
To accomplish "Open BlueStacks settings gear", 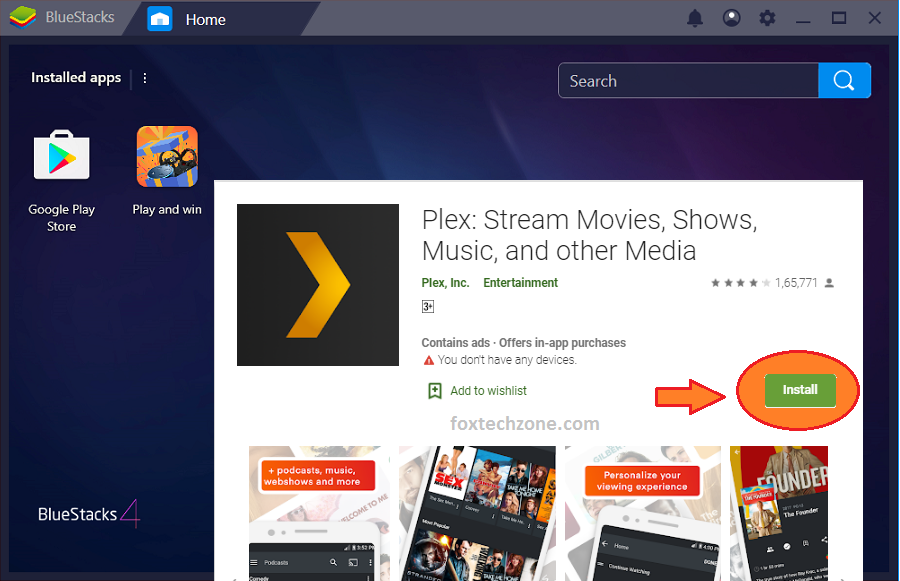I will click(767, 18).
